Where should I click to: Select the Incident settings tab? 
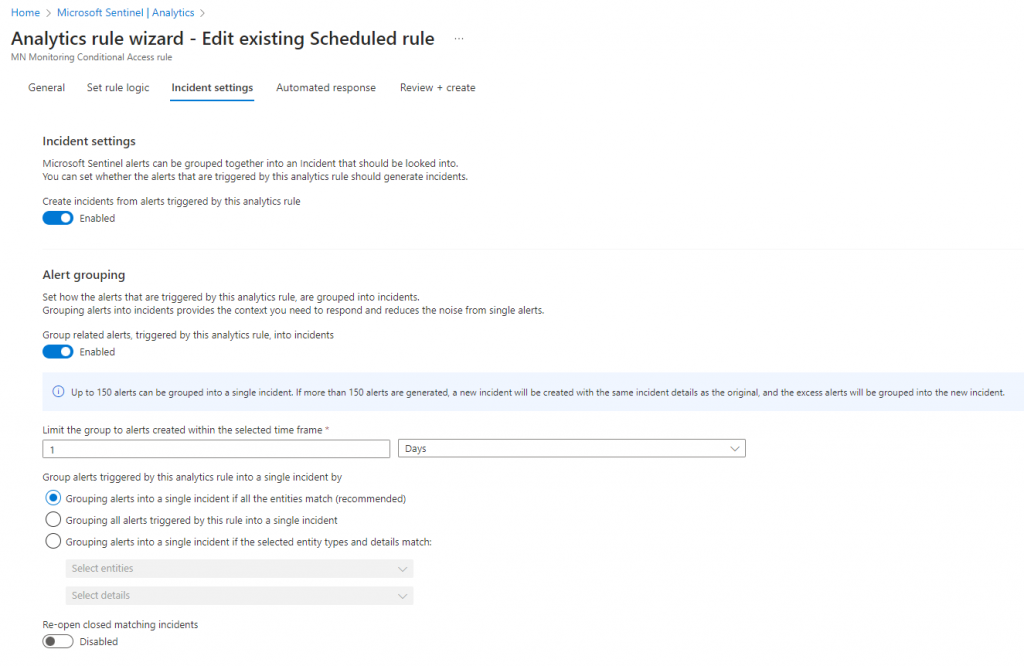click(212, 88)
